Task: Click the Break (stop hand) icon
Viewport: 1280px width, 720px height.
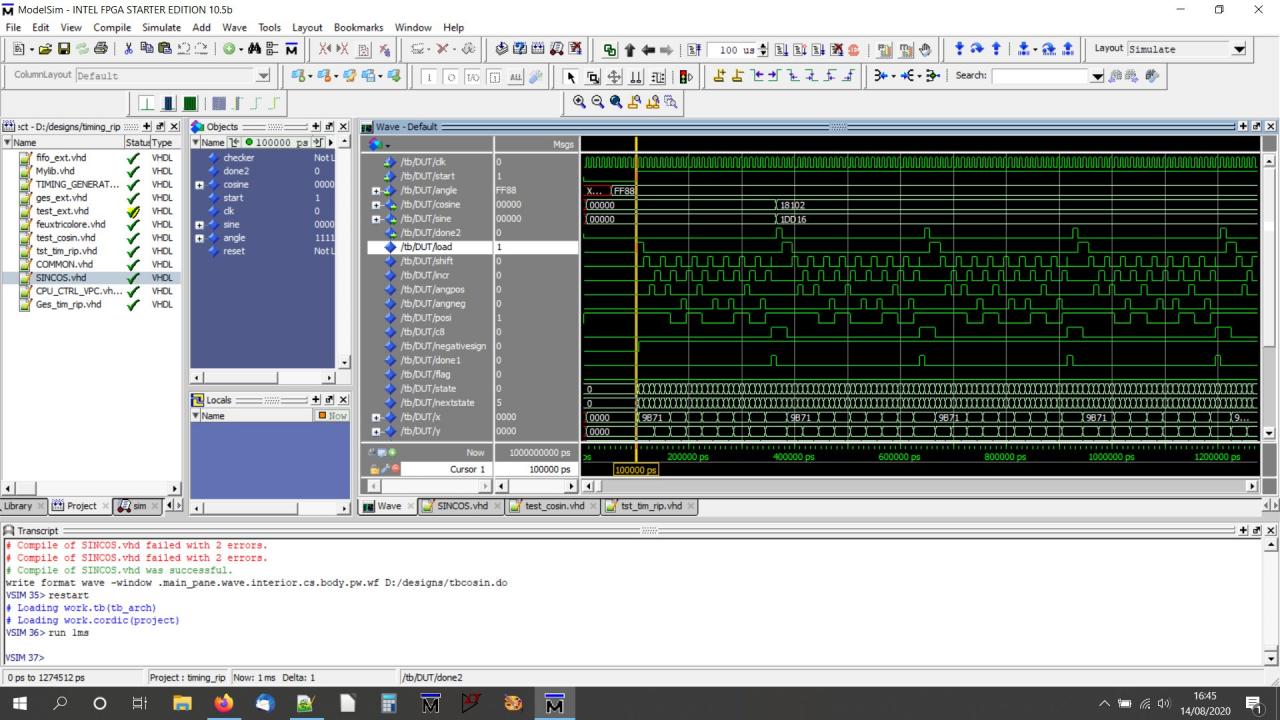Action: 924,49
